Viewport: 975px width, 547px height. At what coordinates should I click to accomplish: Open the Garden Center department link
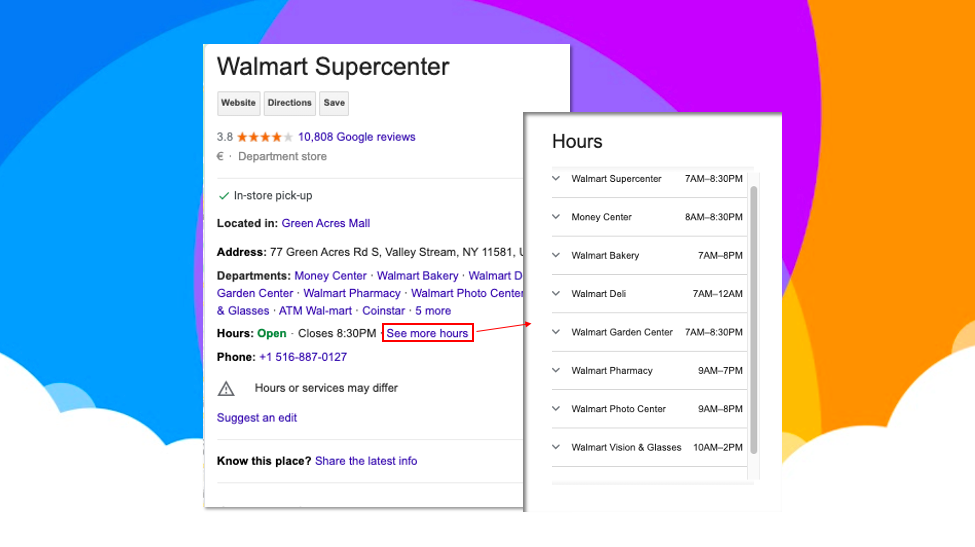[255, 293]
